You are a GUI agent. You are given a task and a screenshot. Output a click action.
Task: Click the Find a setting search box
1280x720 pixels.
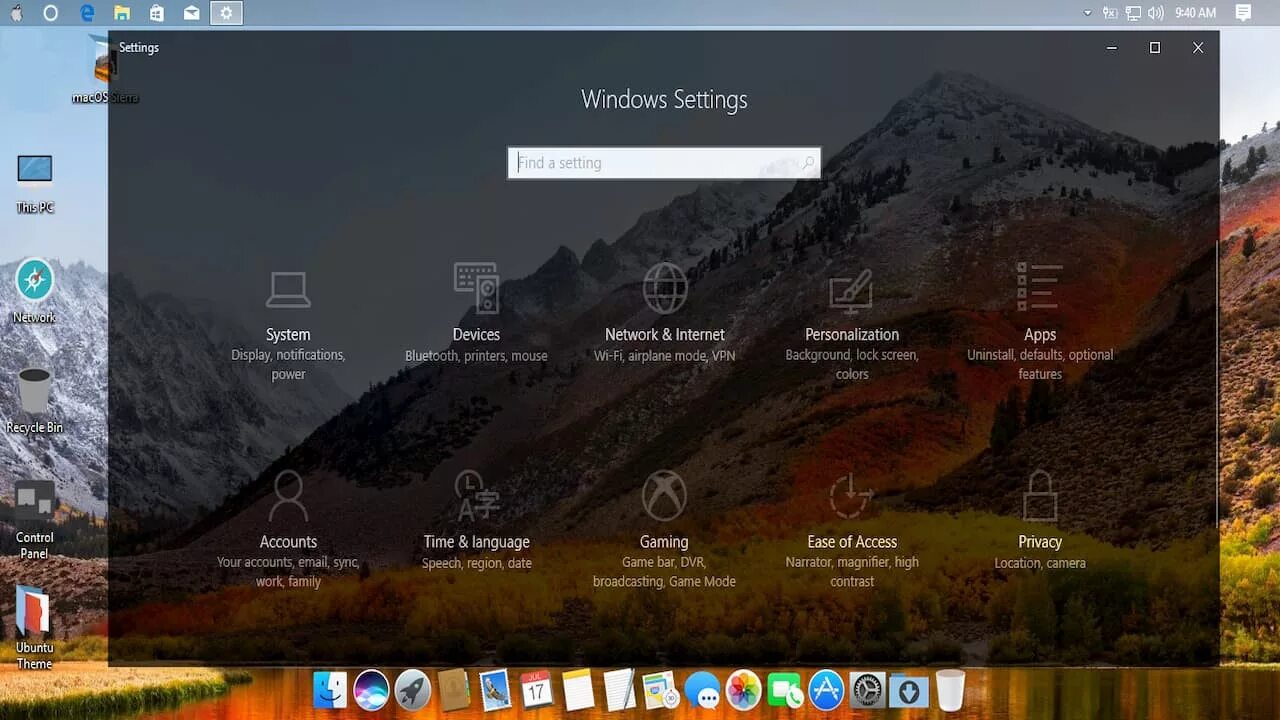click(664, 163)
